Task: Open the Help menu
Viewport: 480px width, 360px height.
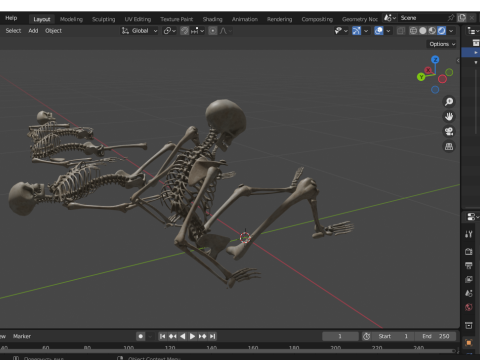Action: 11,18
